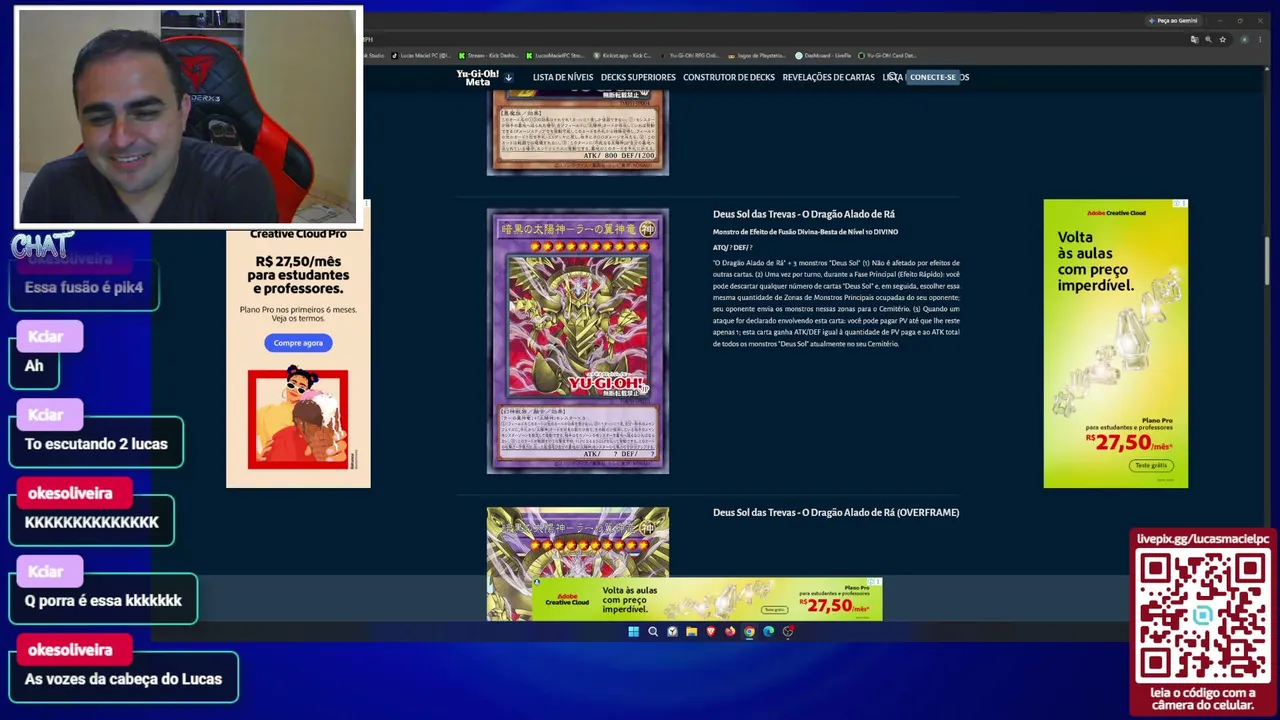Click the 'Monstro de Efeito de Fusão Divina-Besta' card type line

805,232
